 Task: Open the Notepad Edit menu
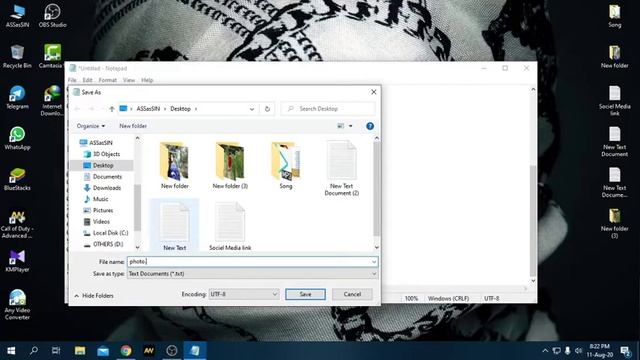[x=87, y=80]
